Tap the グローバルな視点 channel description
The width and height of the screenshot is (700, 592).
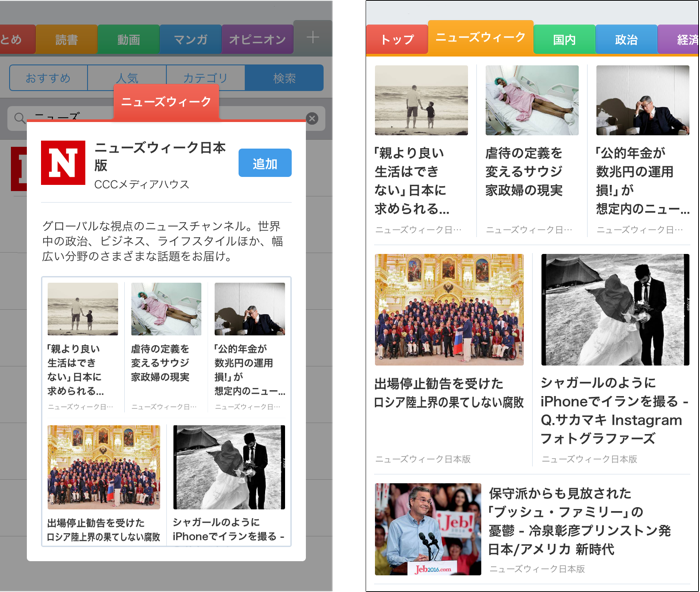[162, 241]
